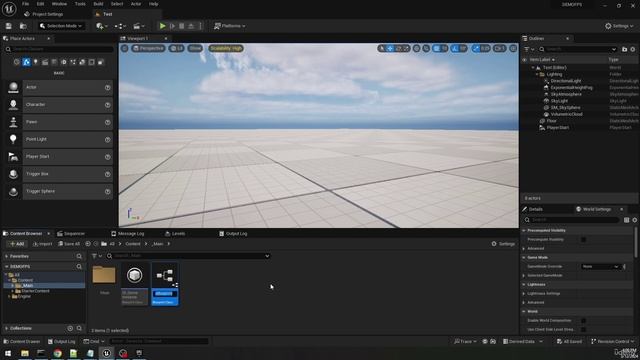Toggle the Outliner visibility eye column header
The height and width of the screenshot is (360, 640).
click(524, 60)
